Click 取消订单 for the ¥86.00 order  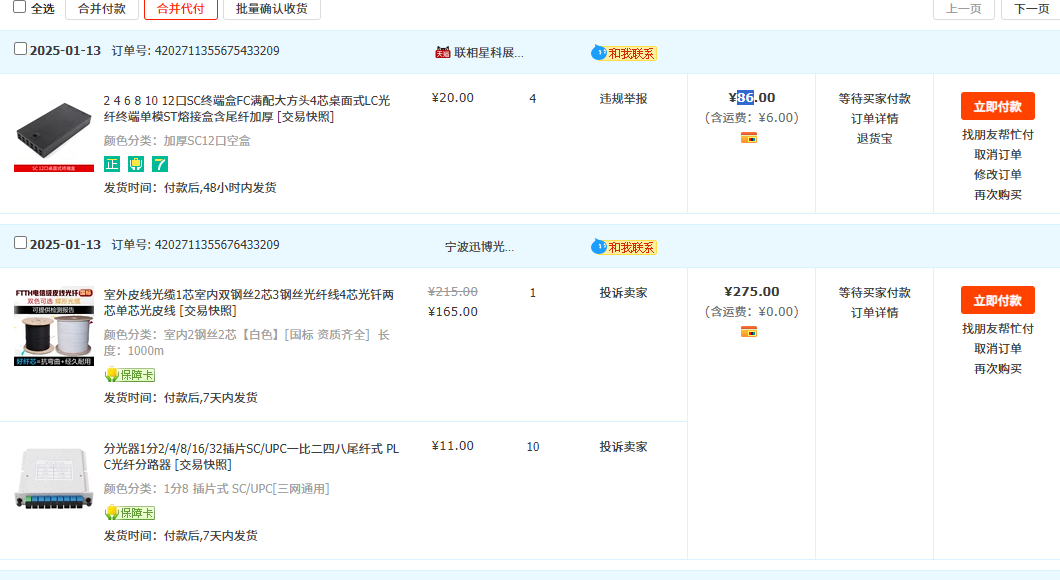click(x=997, y=155)
